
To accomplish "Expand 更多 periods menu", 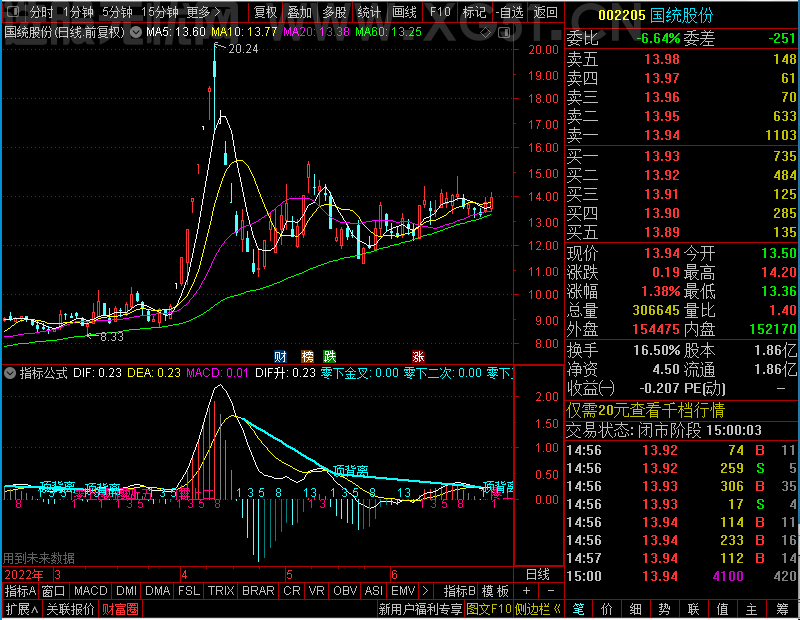I will (x=203, y=12).
